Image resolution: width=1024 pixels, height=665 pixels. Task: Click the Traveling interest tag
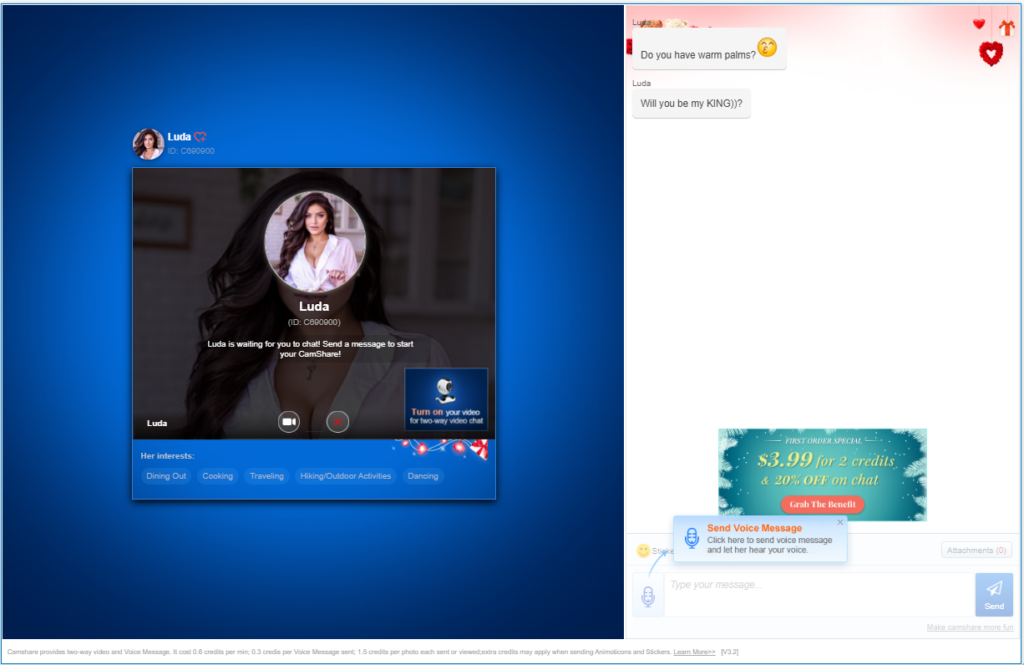click(x=267, y=476)
